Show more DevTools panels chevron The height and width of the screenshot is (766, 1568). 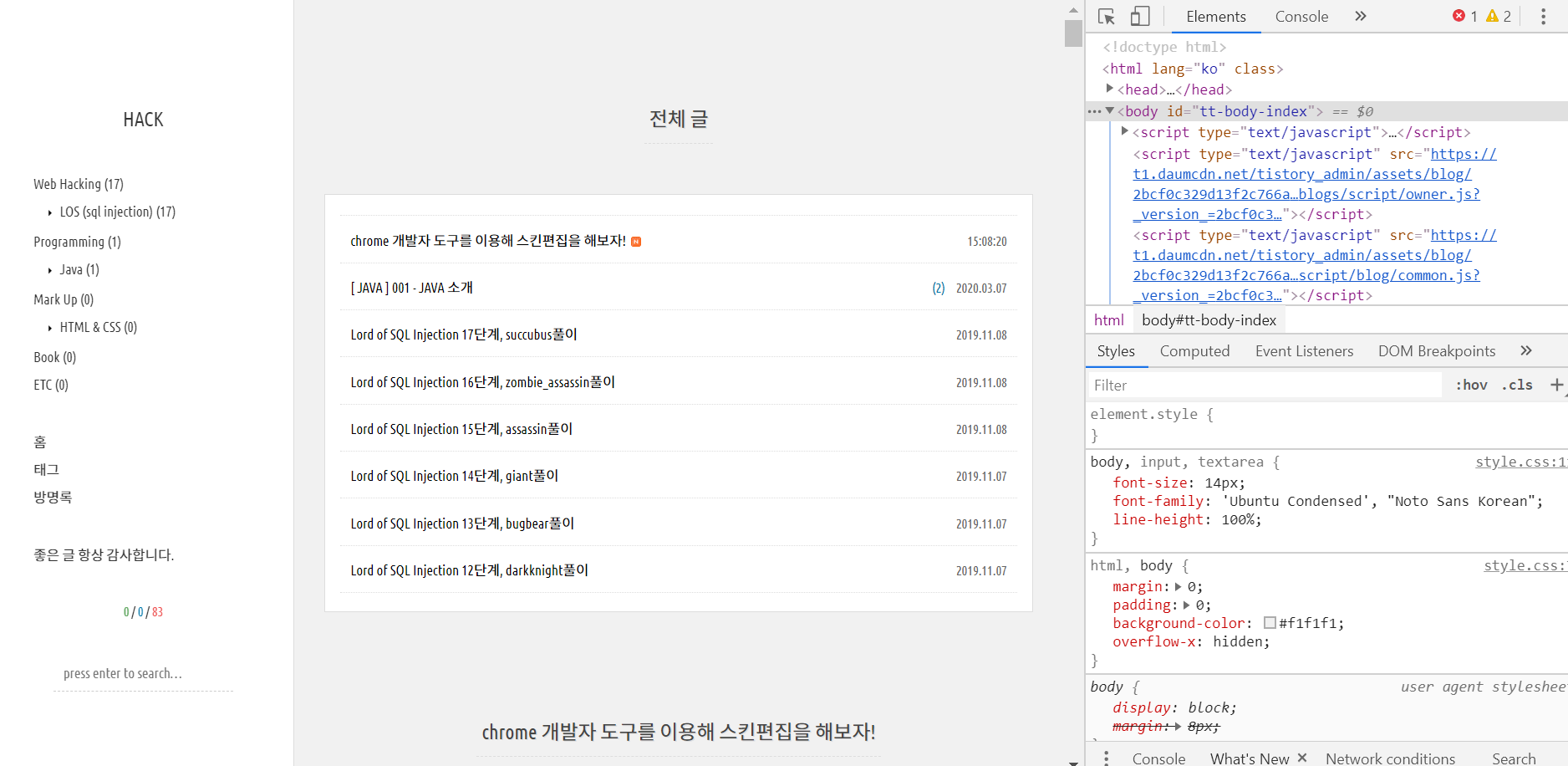[x=1361, y=16]
